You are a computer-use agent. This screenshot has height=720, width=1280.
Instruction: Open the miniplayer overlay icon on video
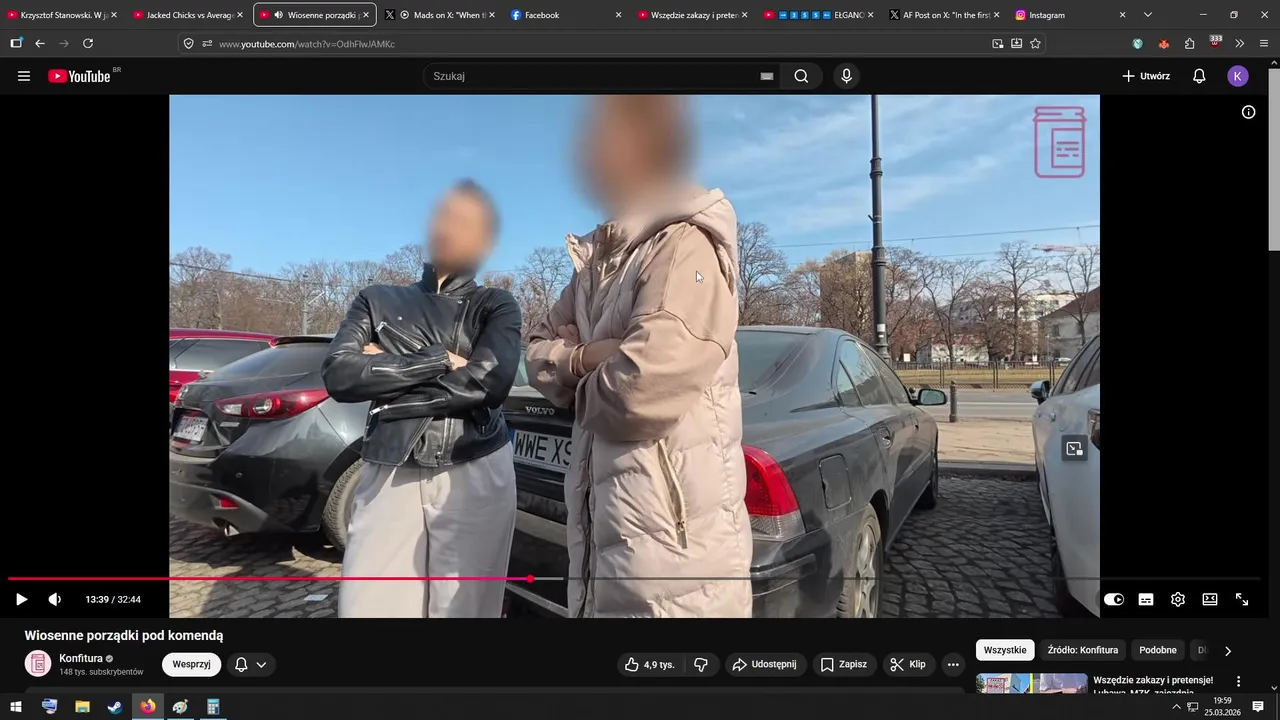[x=1075, y=449]
